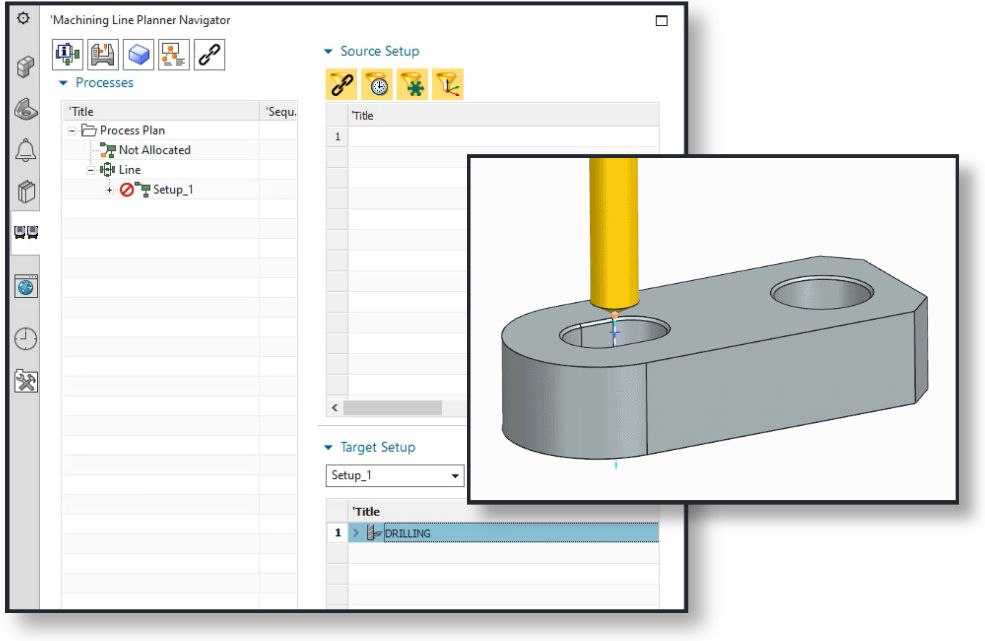
Task: Click the Sequ. column header
Action: 280,112
